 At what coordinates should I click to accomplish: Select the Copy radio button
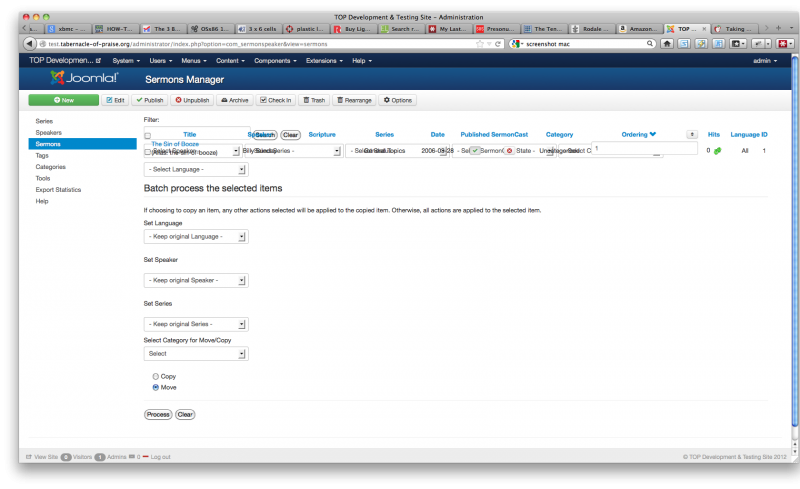tap(156, 376)
